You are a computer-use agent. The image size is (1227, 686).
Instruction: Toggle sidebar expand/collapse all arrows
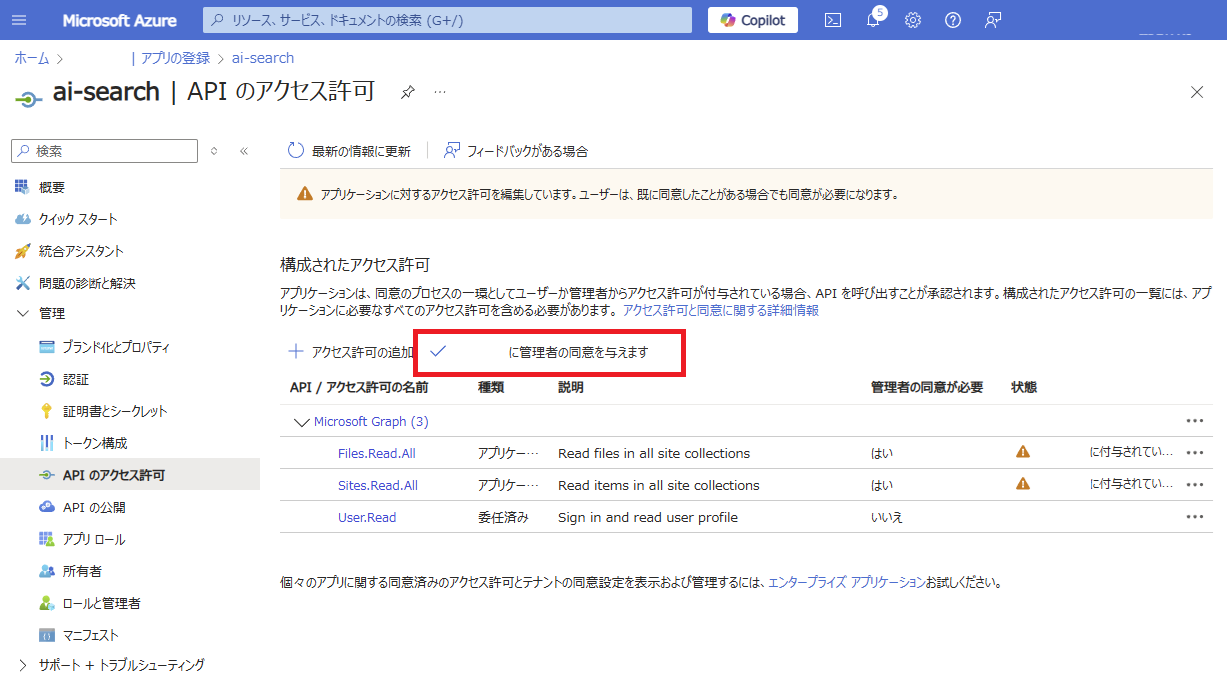tap(214, 151)
